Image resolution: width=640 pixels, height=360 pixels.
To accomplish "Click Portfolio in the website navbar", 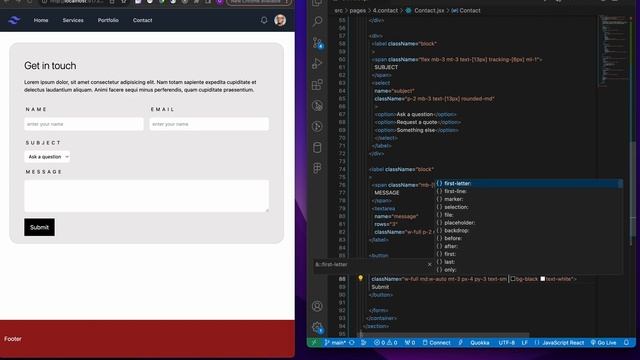I will [108, 20].
